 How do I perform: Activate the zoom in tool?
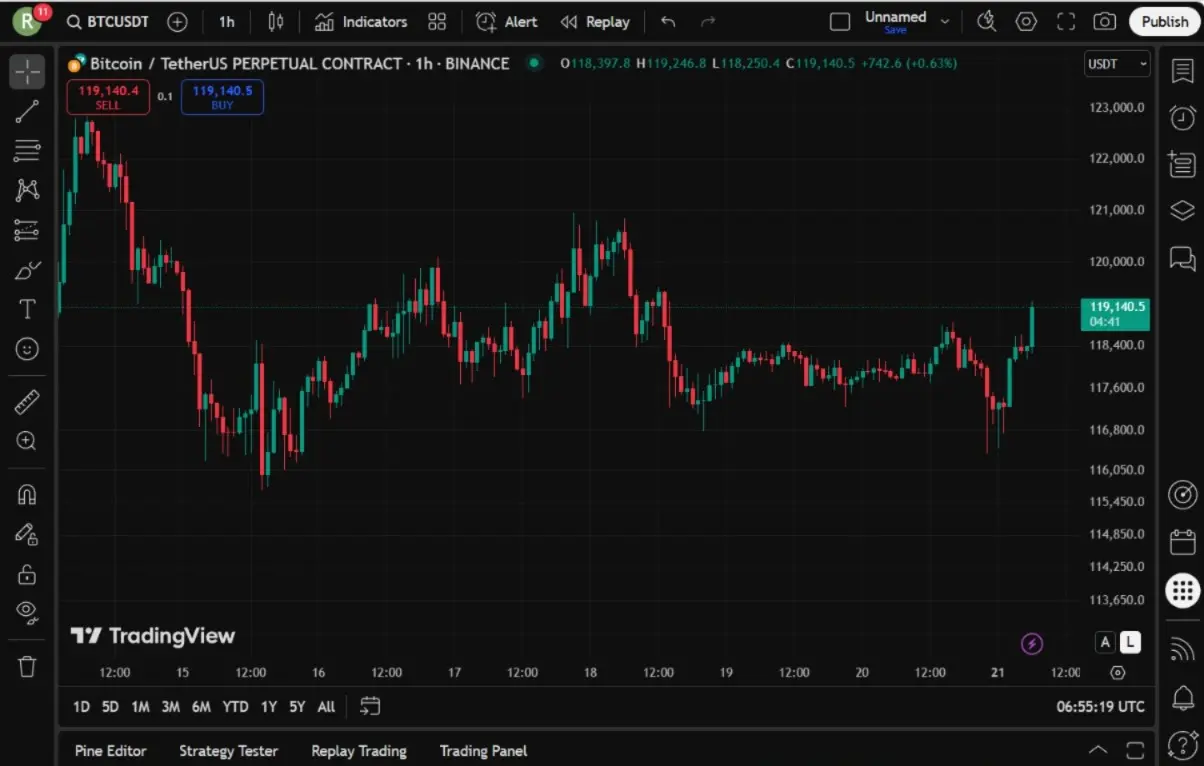pos(27,441)
